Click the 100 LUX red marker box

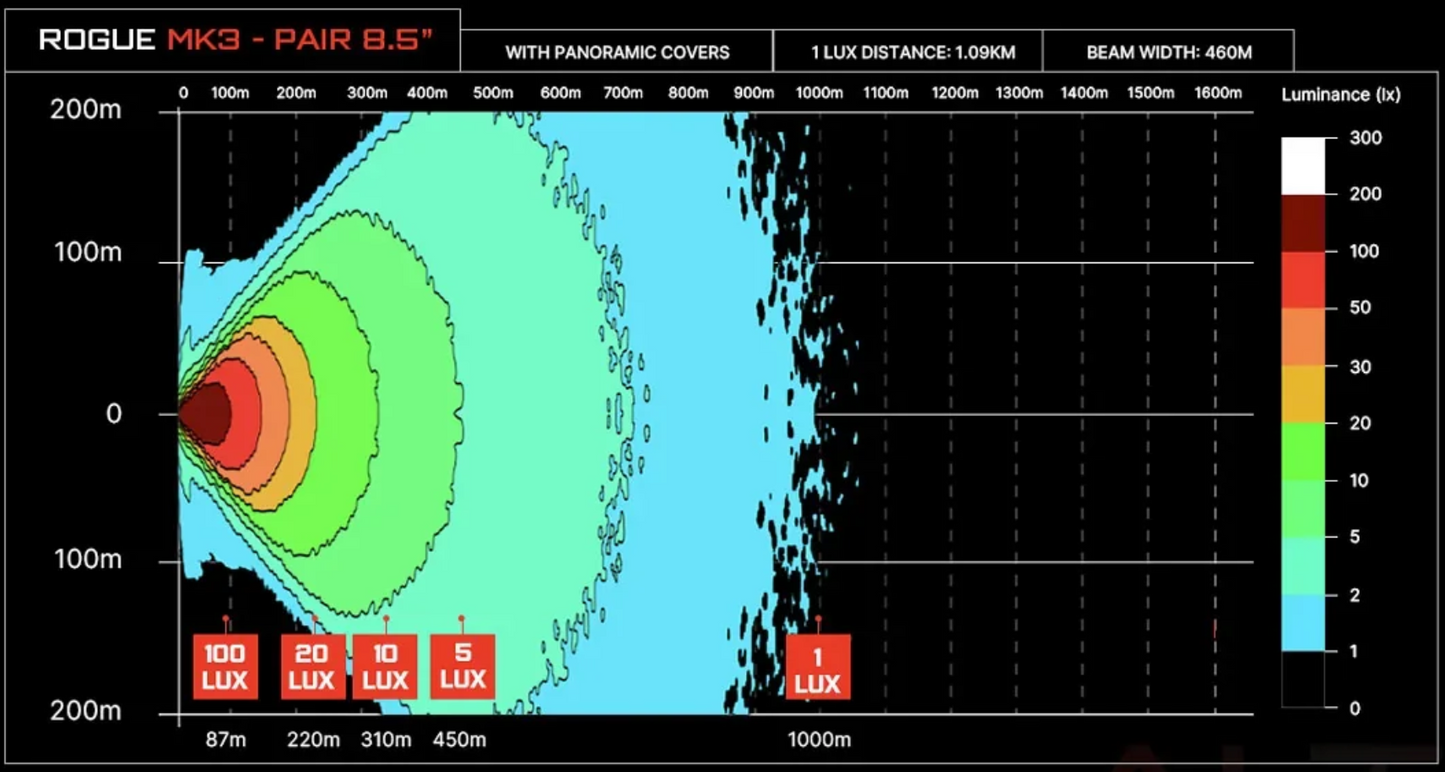(x=225, y=667)
